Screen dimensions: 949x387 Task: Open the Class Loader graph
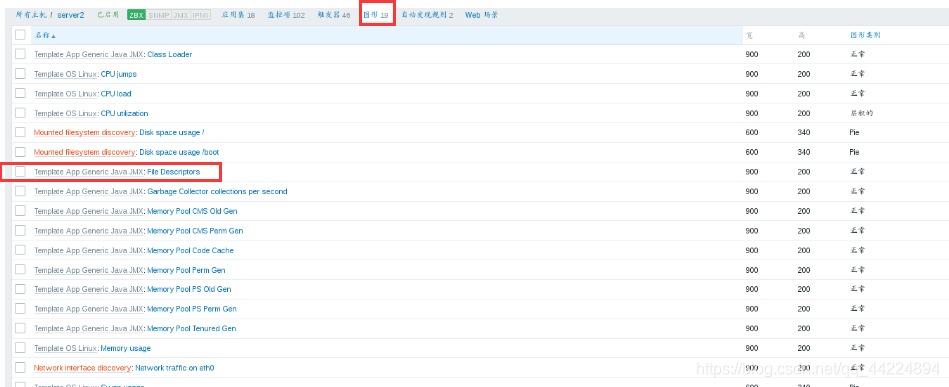pos(169,55)
